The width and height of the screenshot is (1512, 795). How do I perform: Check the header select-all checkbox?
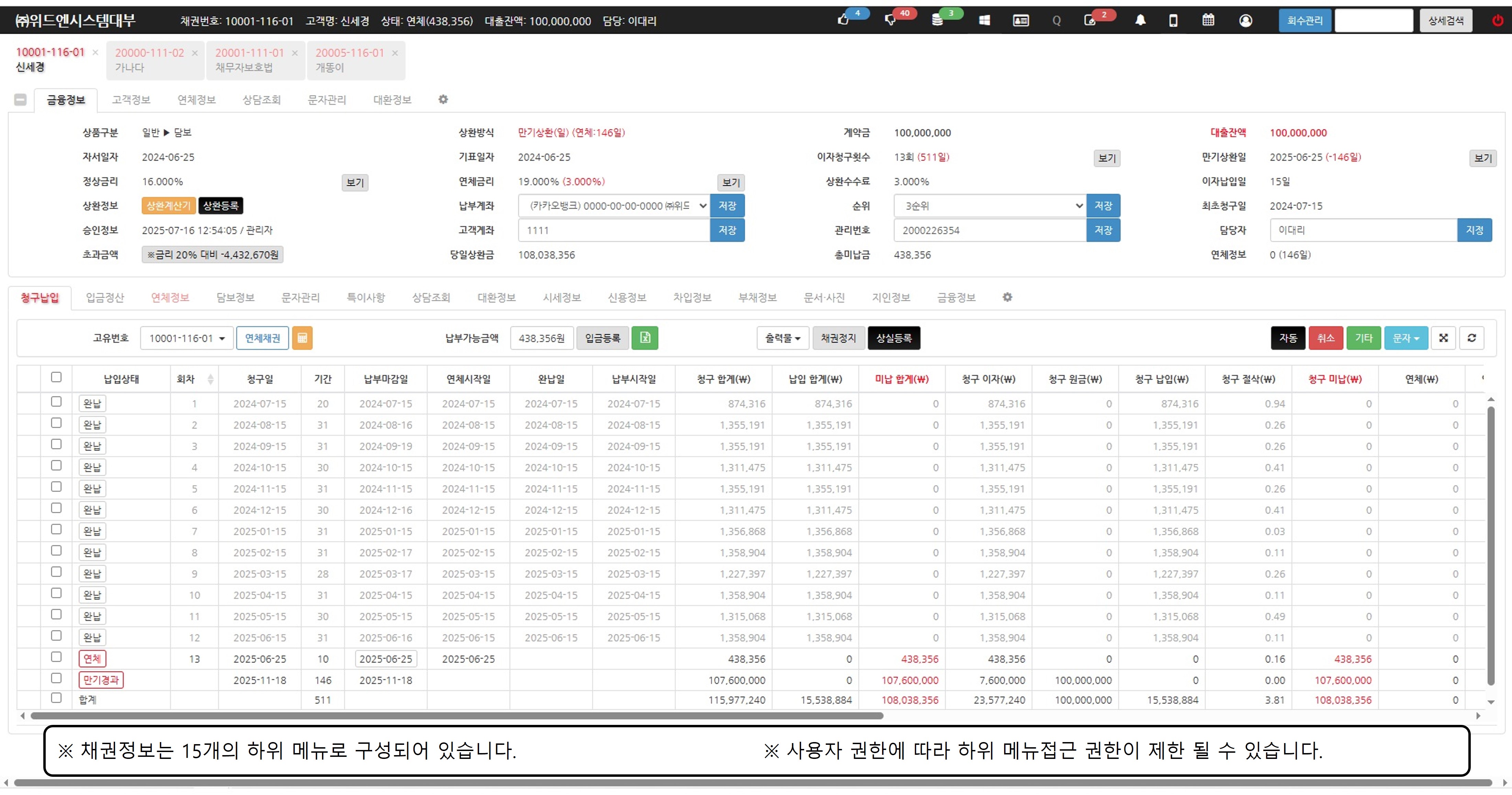coord(56,377)
